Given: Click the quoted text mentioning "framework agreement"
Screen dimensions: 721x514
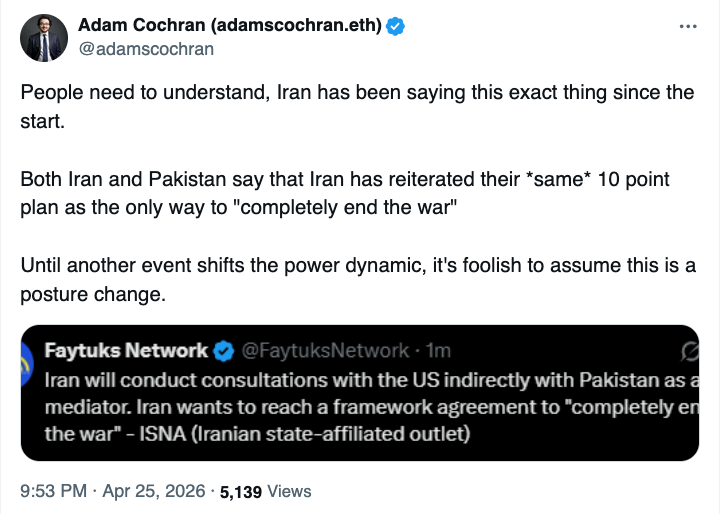Looking at the screenshot, I should point(370,408).
